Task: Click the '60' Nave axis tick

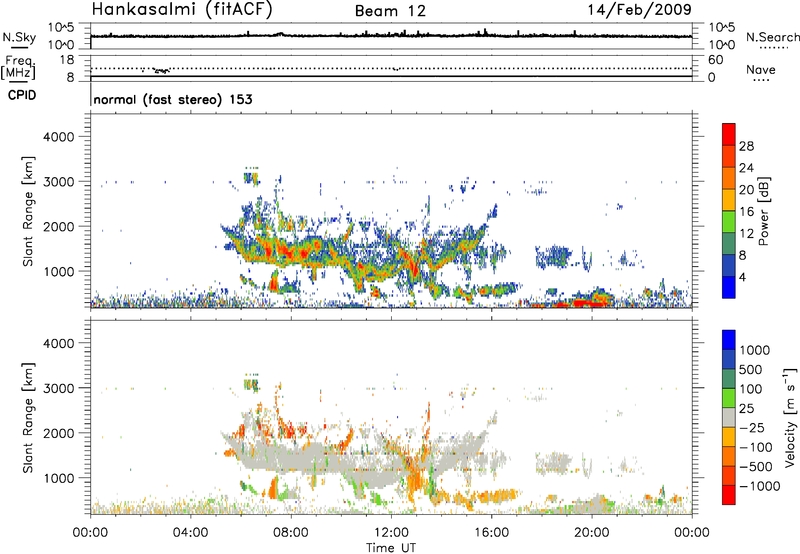Action: pos(715,60)
